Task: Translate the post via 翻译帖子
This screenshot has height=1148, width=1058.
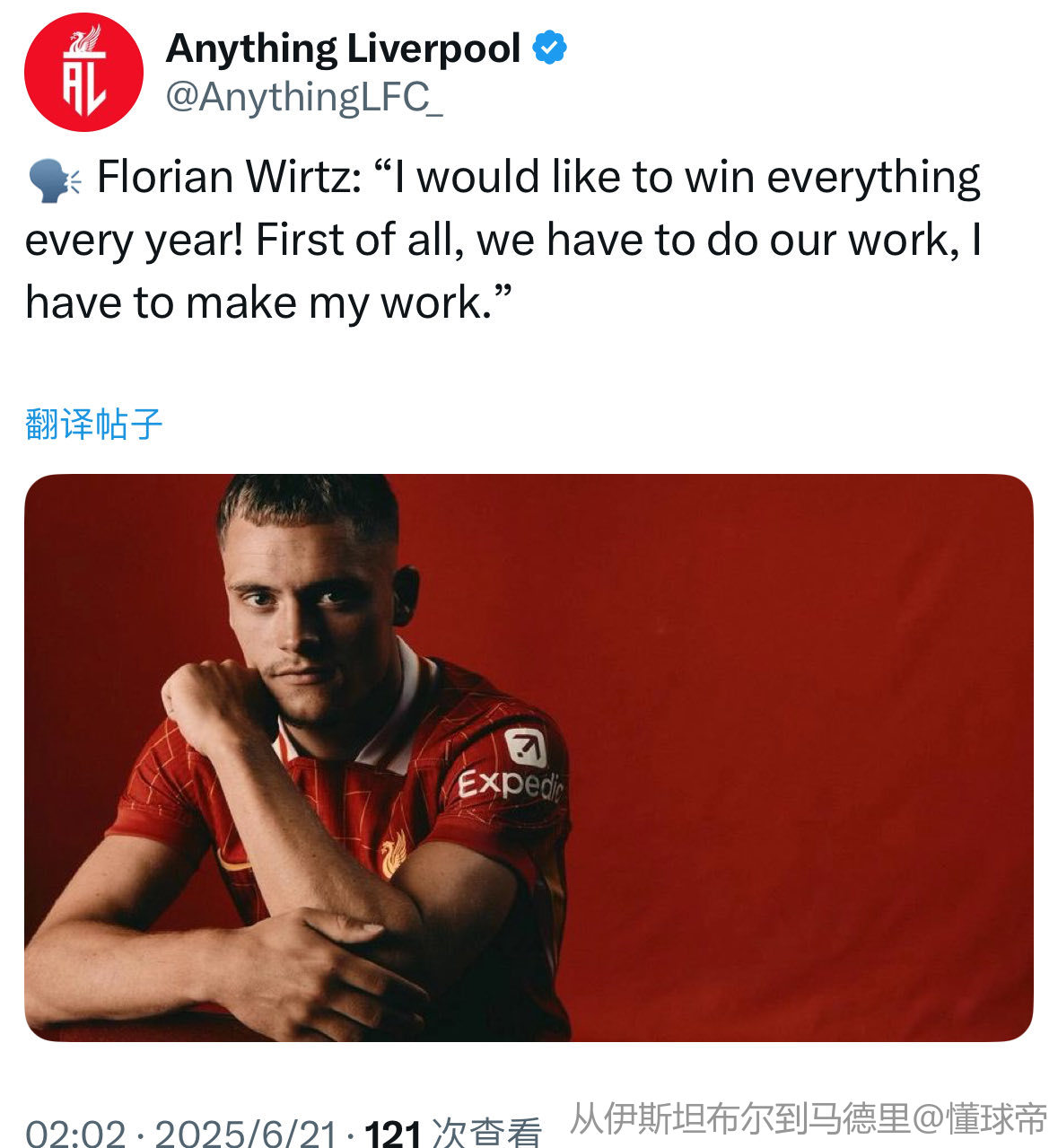Action: (x=93, y=423)
